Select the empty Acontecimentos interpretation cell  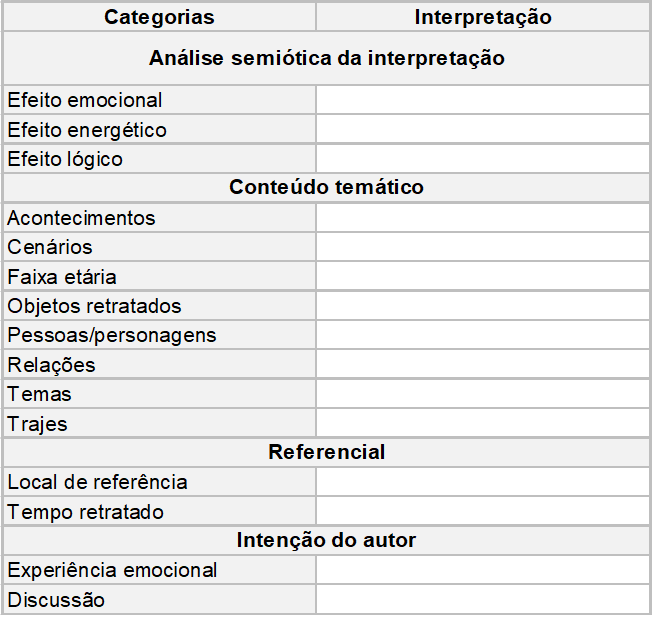pyautogui.click(x=482, y=218)
